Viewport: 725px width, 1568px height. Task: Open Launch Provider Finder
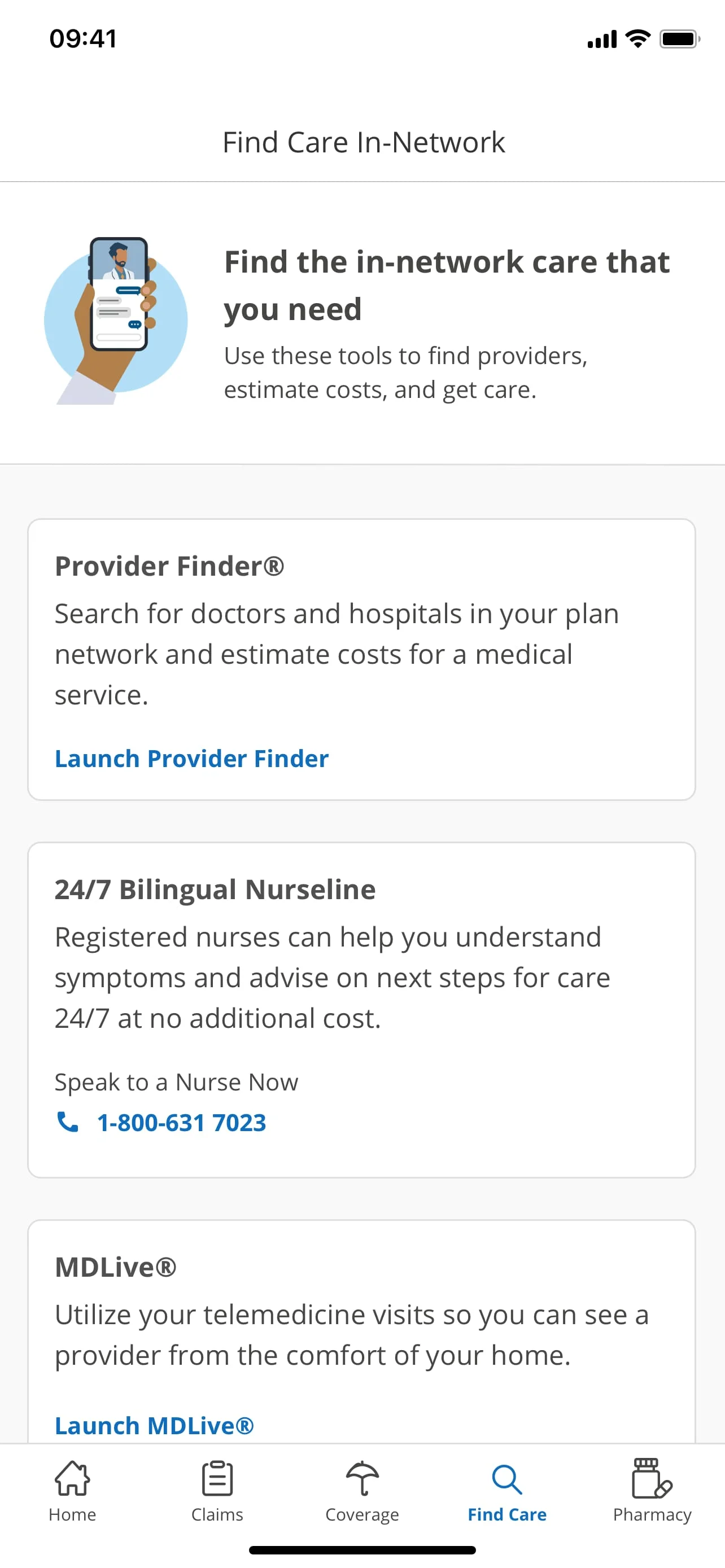(x=191, y=759)
